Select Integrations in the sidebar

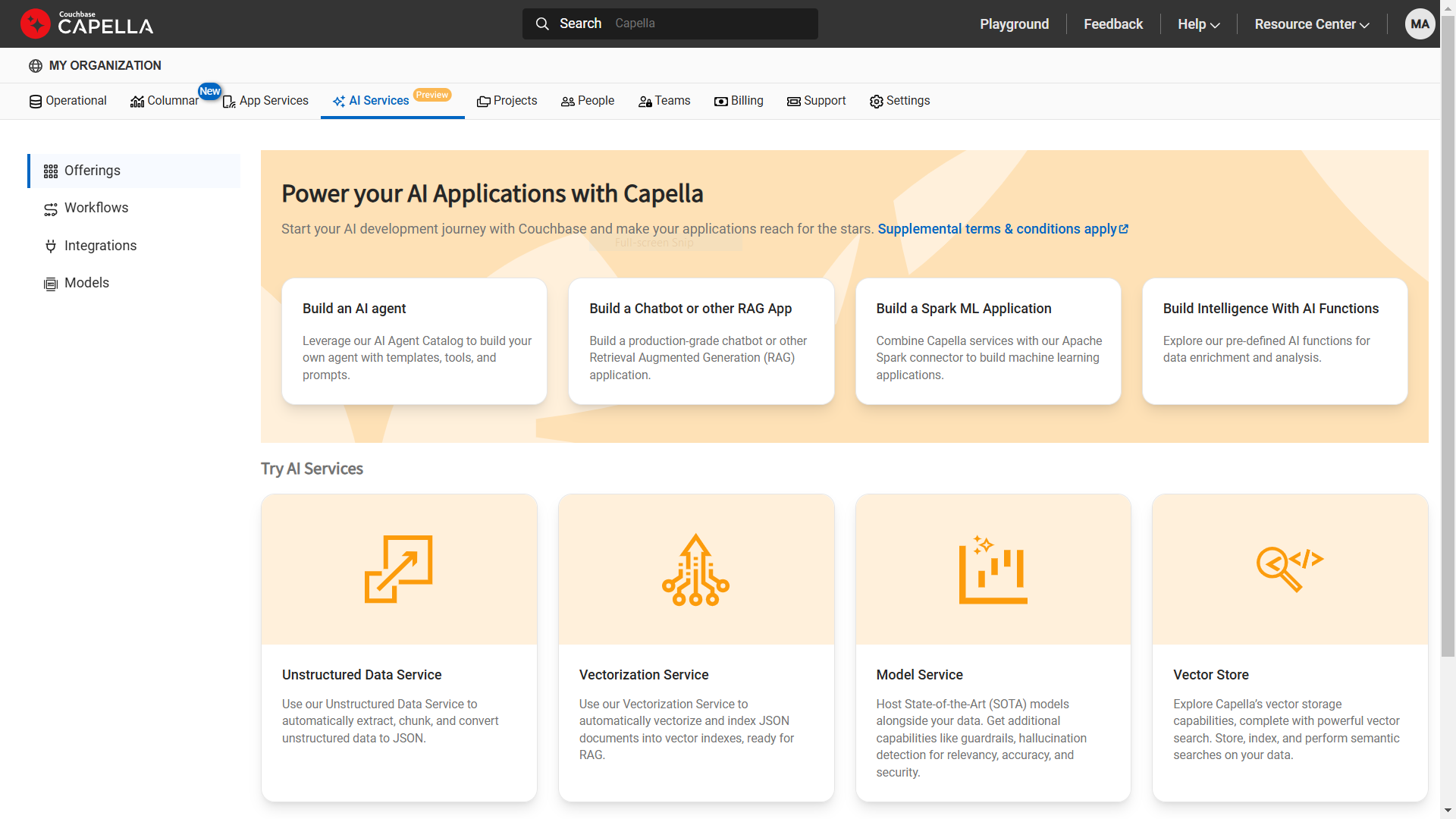point(134,246)
